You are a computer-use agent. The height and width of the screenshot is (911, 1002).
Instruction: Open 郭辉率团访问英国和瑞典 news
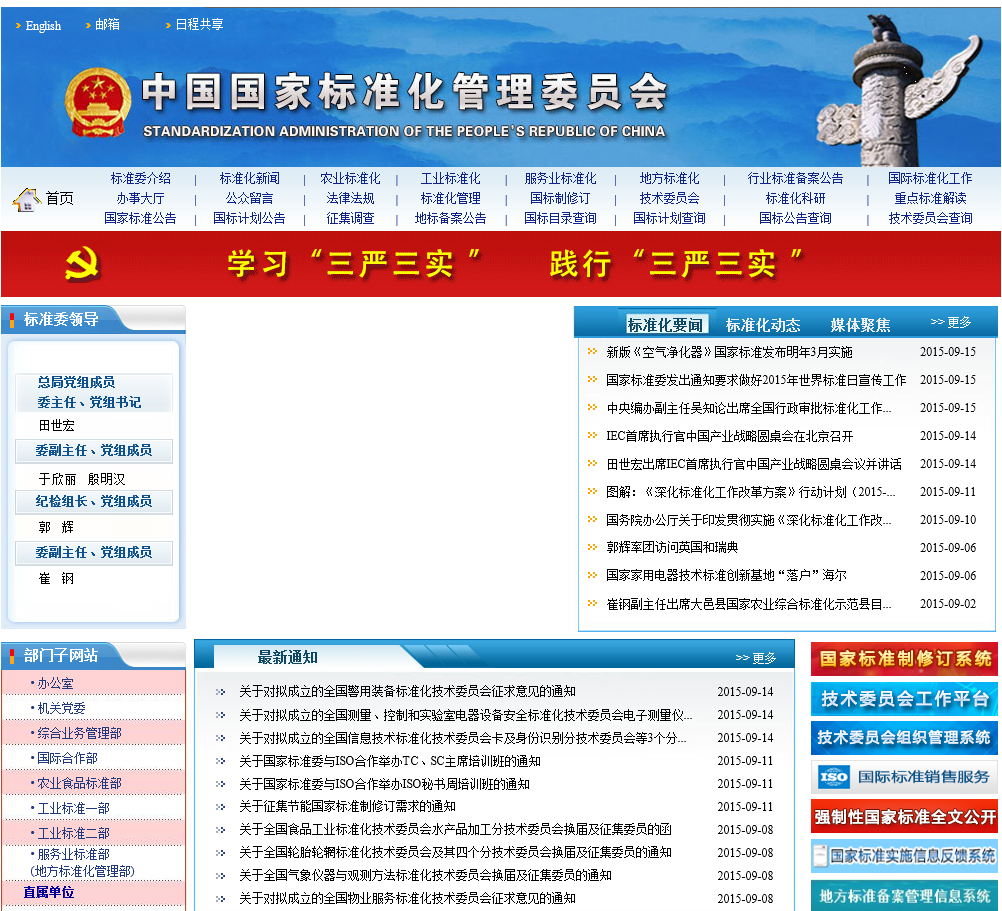(x=672, y=547)
